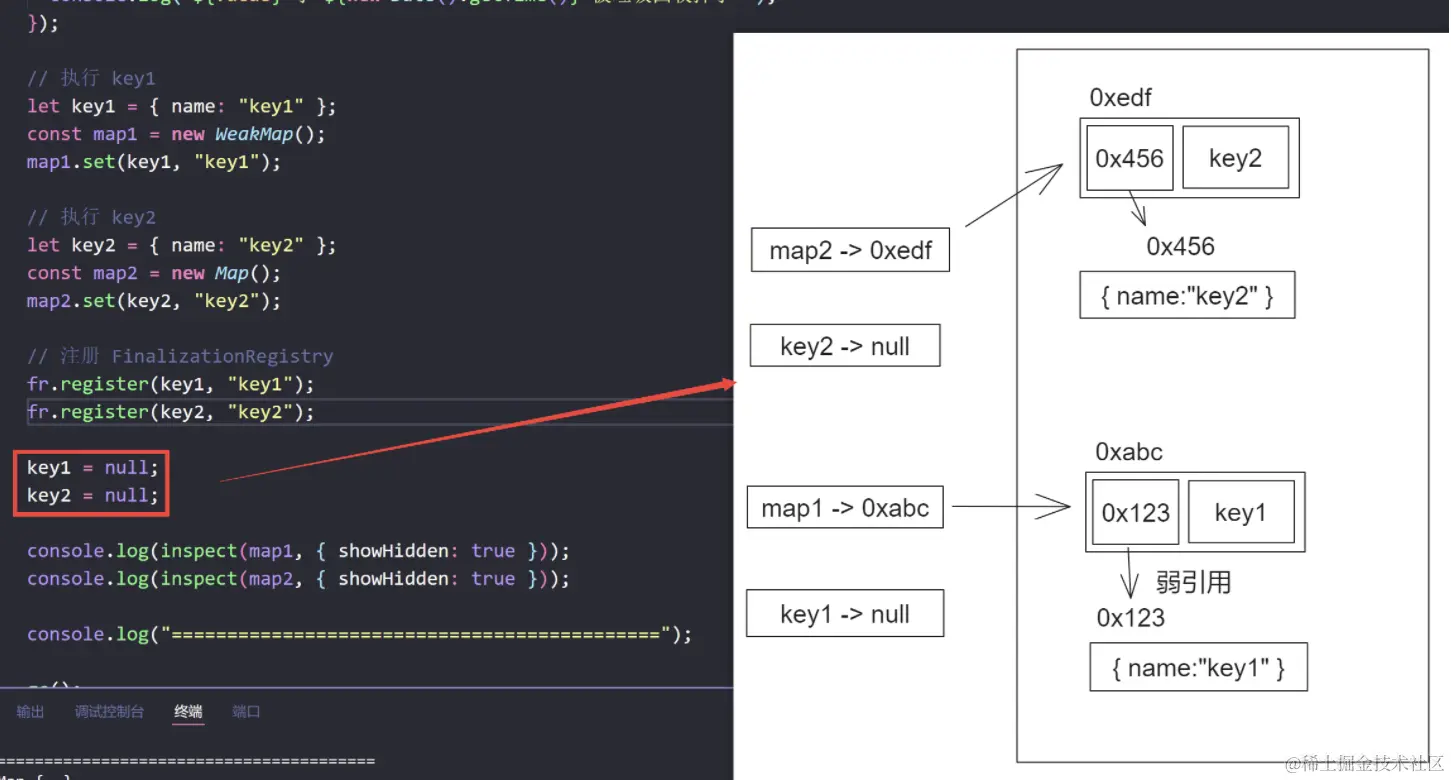This screenshot has height=780, width=1451.
Task: Click the 弱引用 label
Action: click(1192, 582)
